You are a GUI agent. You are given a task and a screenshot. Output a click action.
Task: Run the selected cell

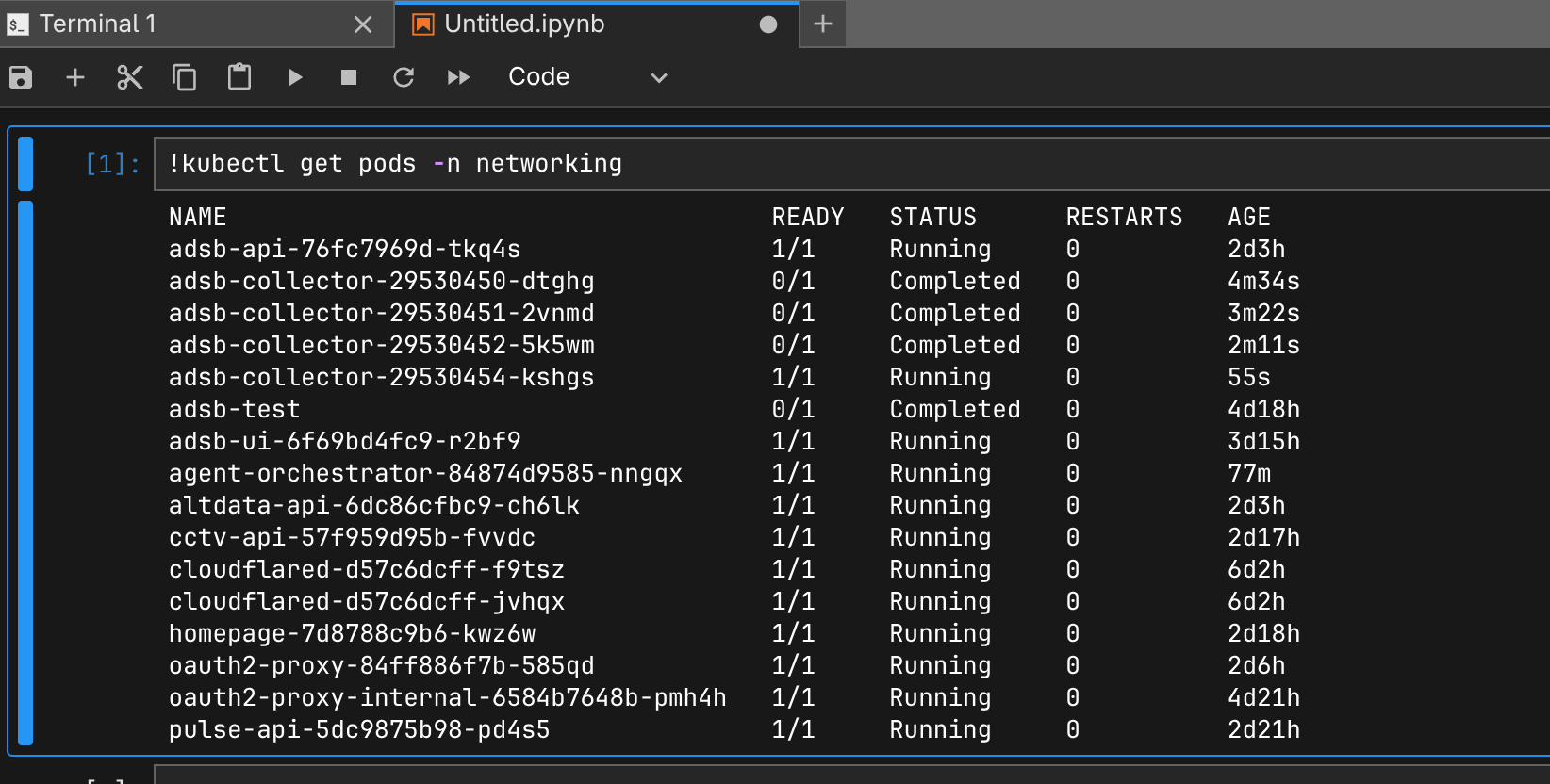tap(295, 77)
